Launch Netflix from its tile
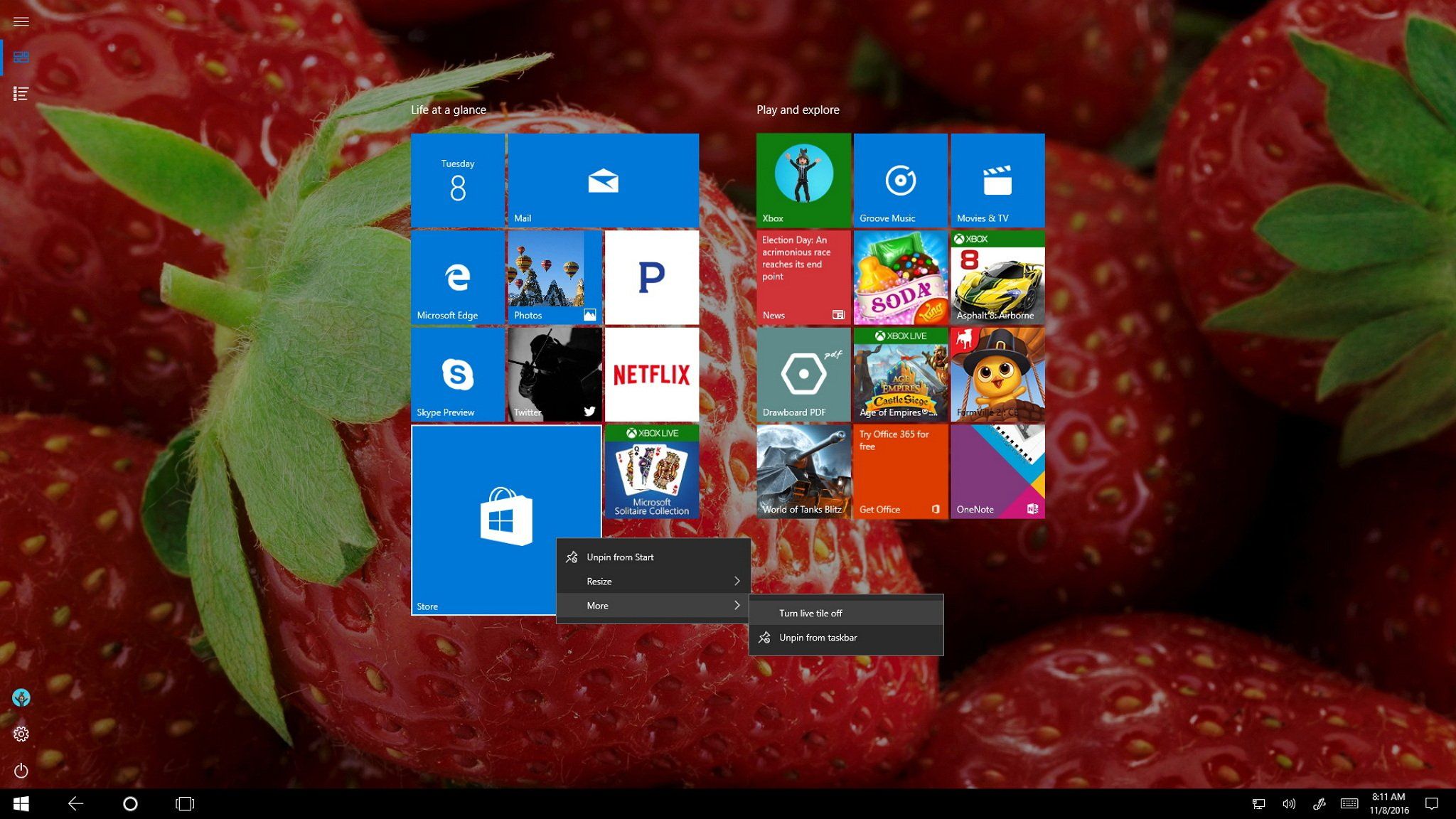The image size is (1456, 819). [x=651, y=374]
